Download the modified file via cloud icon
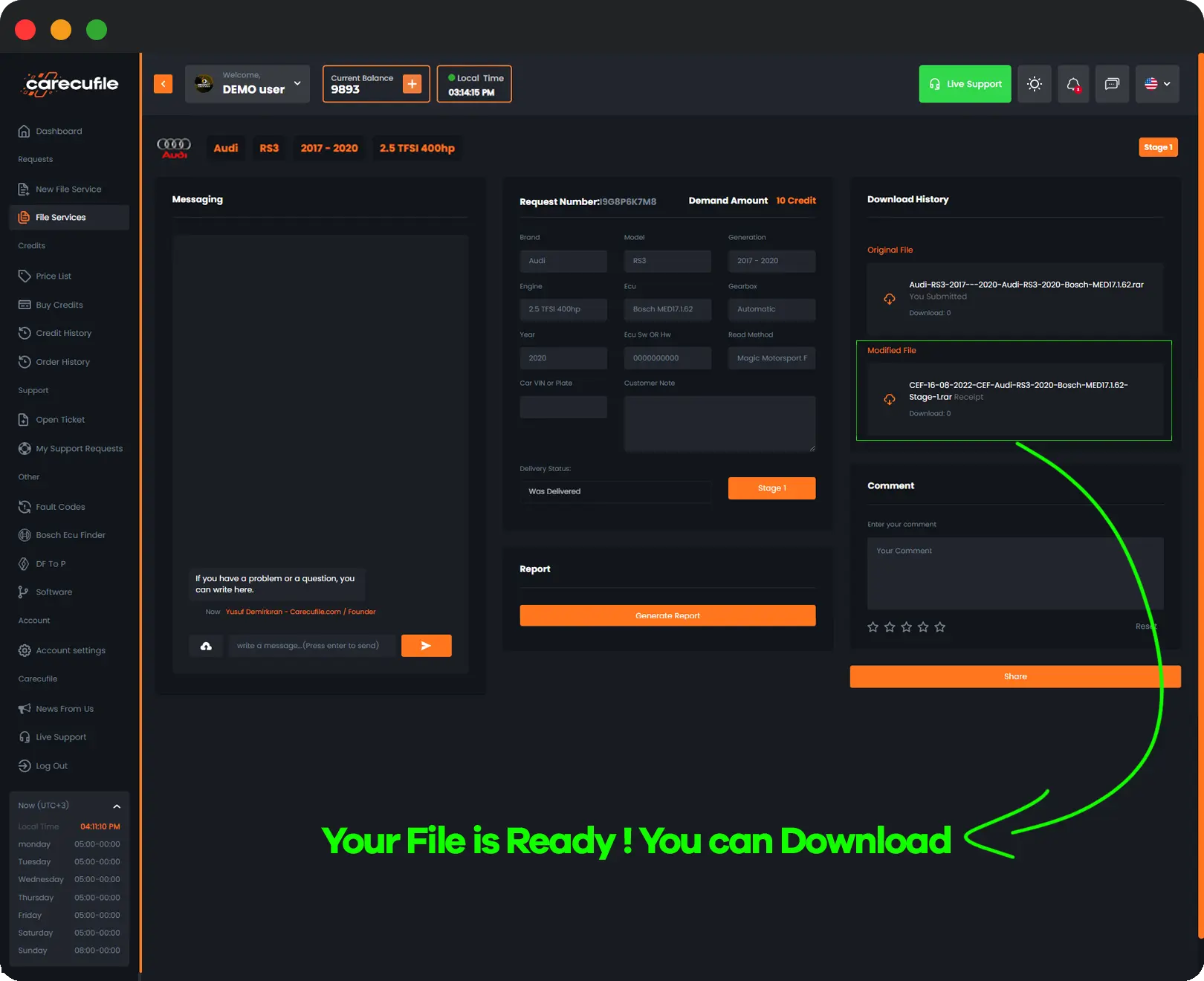Screen dimensions: 1204x981 889,399
